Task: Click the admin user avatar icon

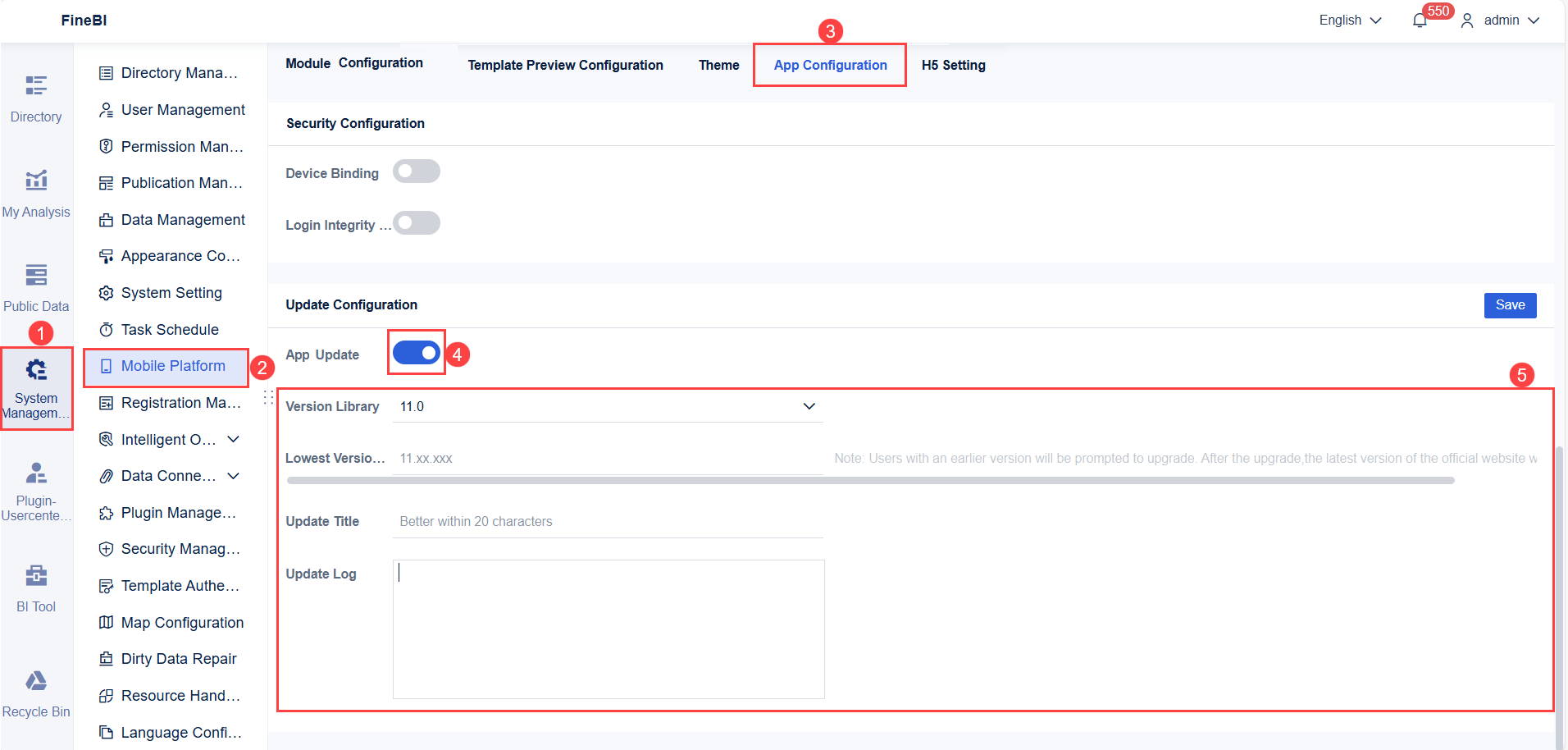Action: pos(1467,21)
